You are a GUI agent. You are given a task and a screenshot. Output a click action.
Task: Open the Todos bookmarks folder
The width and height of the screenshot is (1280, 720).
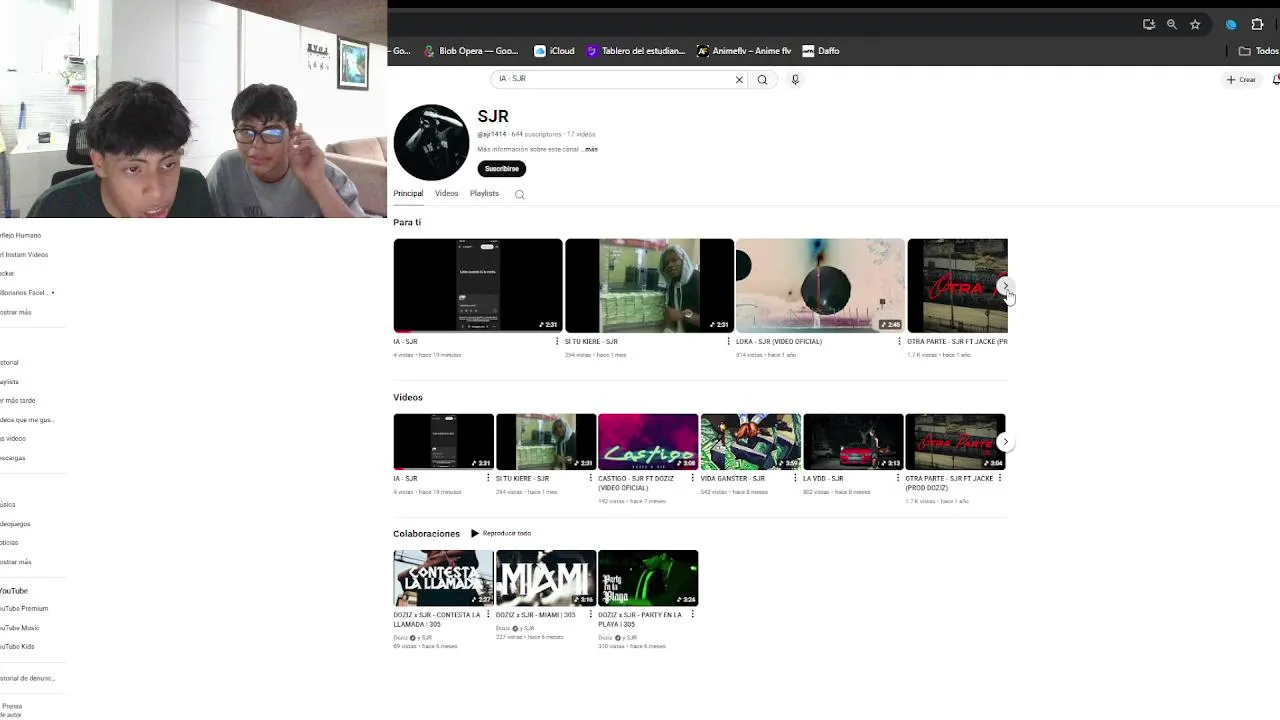pos(1259,51)
